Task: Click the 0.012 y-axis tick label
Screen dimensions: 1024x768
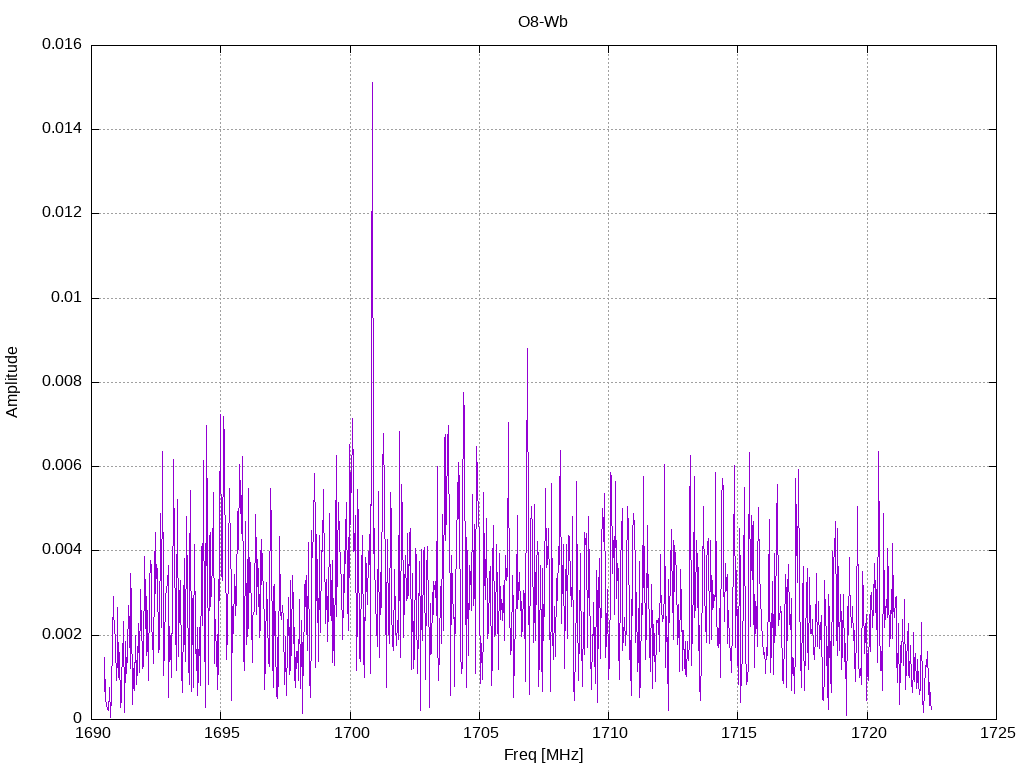Action: tap(62, 213)
